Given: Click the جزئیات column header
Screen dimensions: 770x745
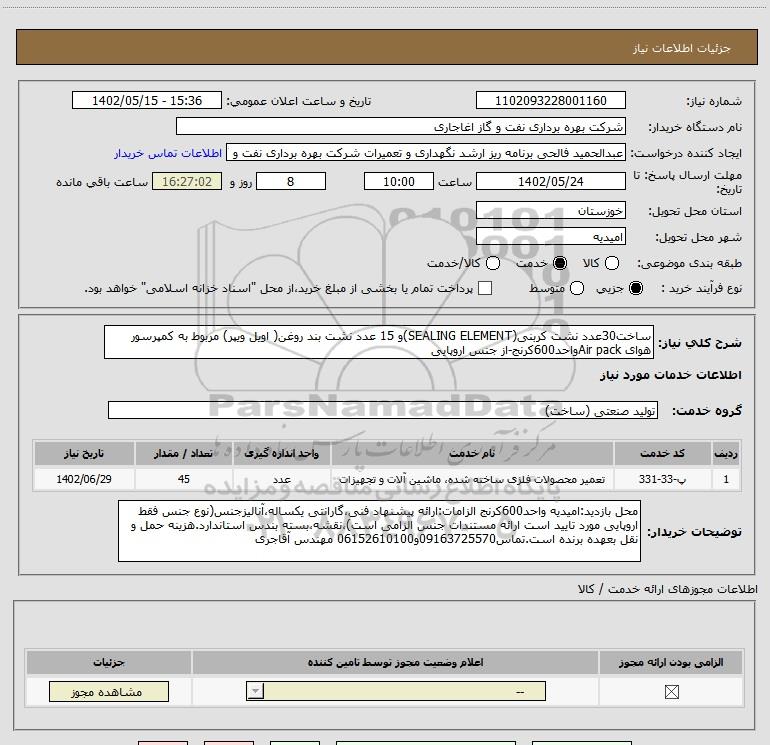Looking at the screenshot, I should pos(109,662).
